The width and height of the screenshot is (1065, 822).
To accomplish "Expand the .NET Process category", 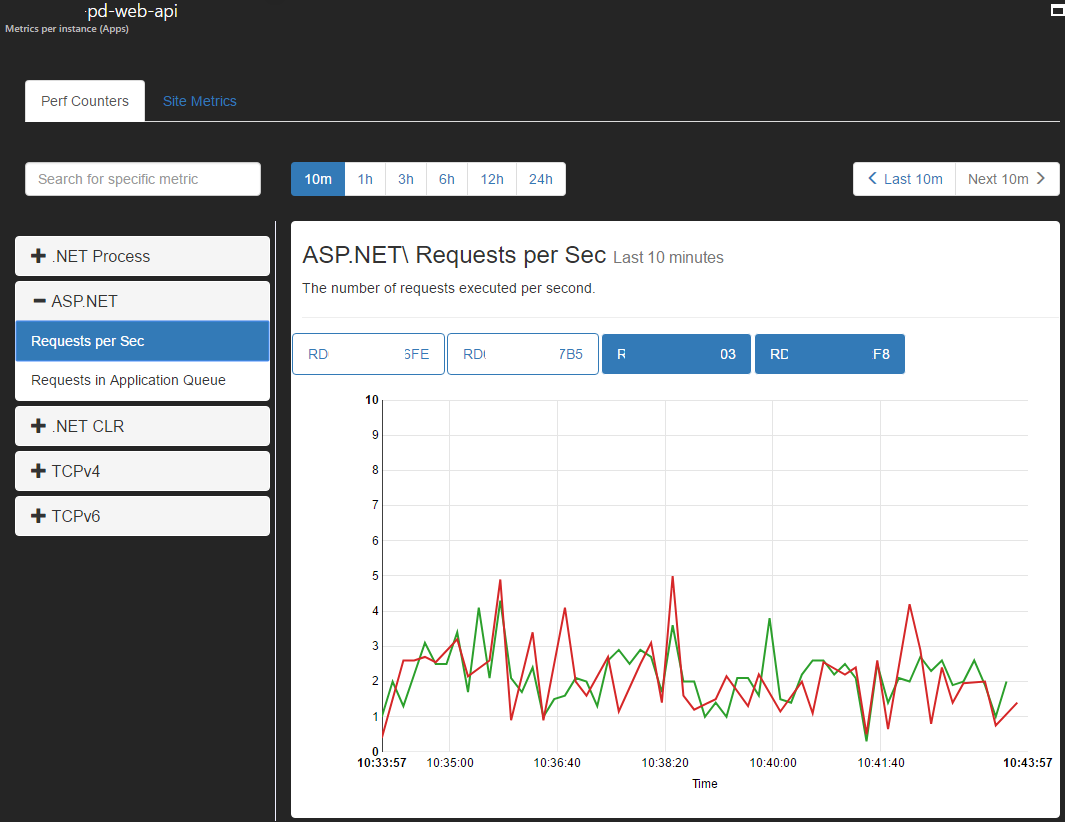I will pyautogui.click(x=143, y=256).
